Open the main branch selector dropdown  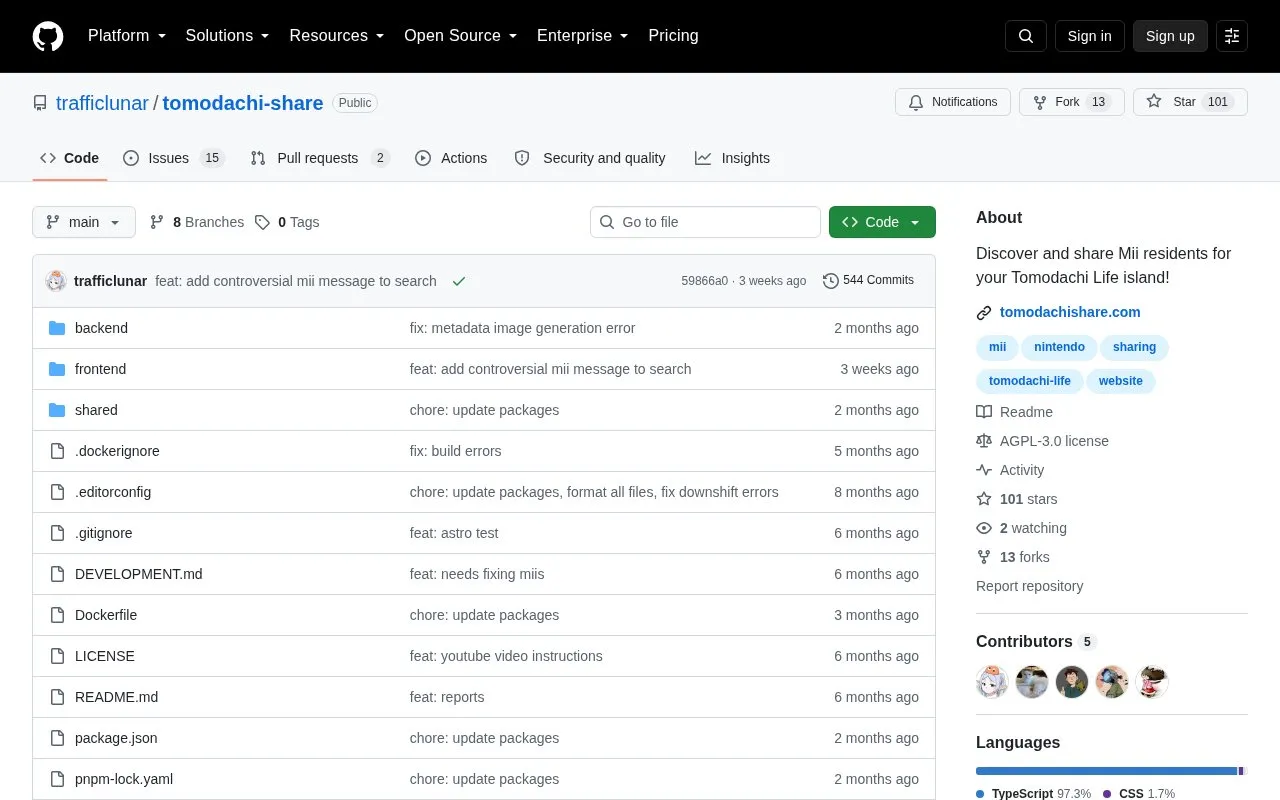[84, 222]
